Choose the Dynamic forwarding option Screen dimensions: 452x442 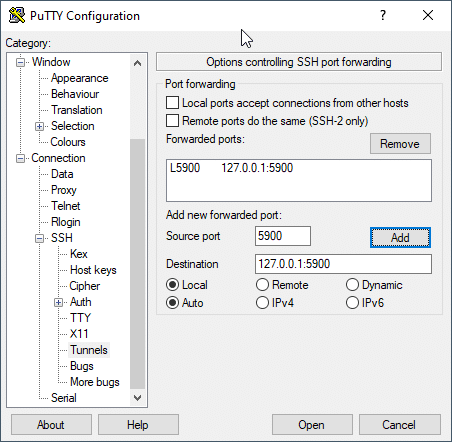(352, 285)
